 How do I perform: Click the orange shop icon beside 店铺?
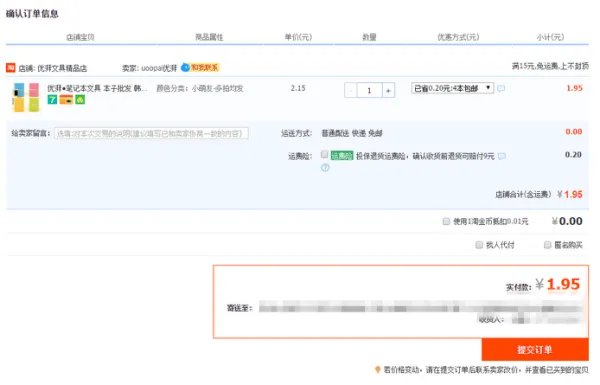click(11, 68)
